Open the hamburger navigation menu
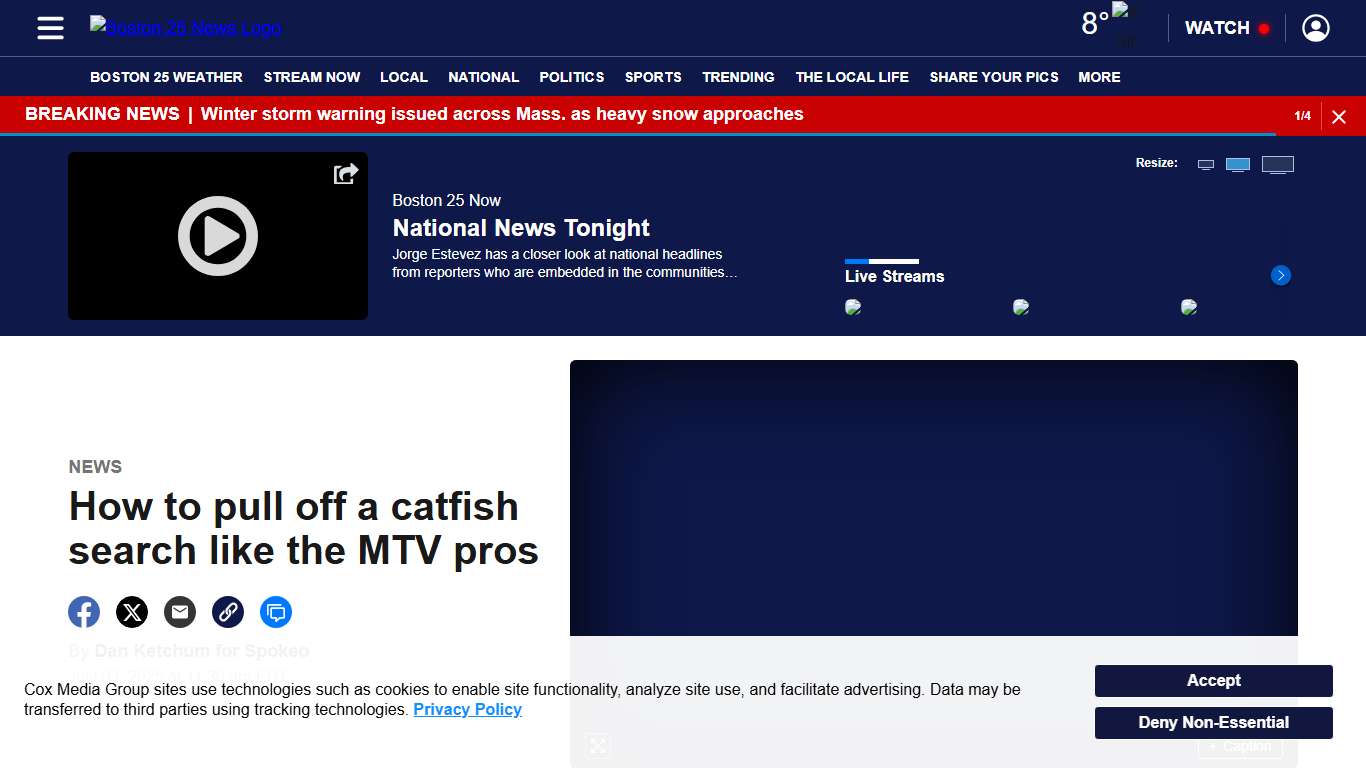The image size is (1366, 768). tap(49, 28)
